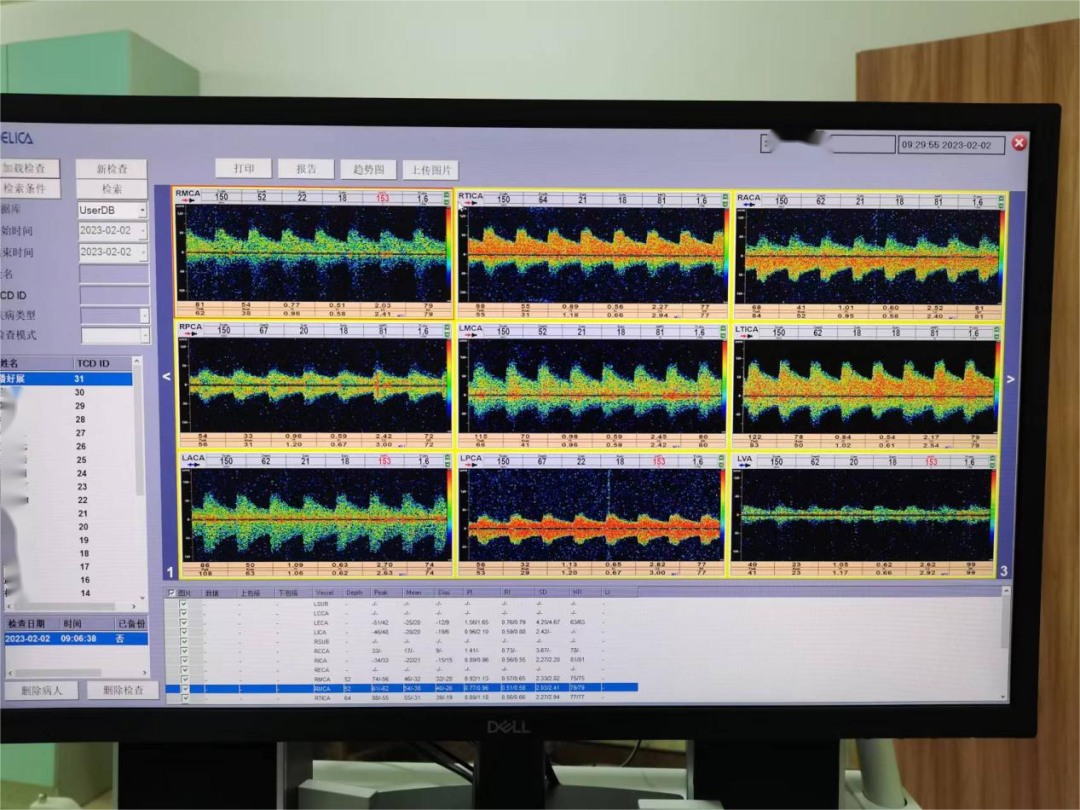Screen dimensions: 1080x810
Task: Click the patient name input field
Action: (114, 273)
